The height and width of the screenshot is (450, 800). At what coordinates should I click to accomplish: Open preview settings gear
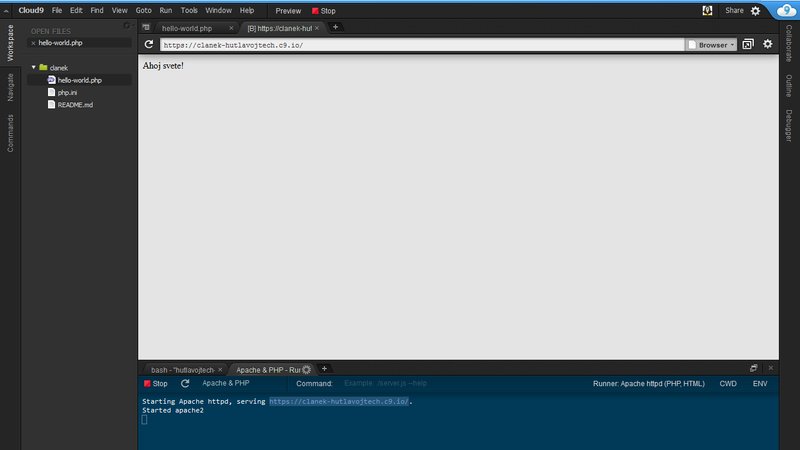(767, 44)
